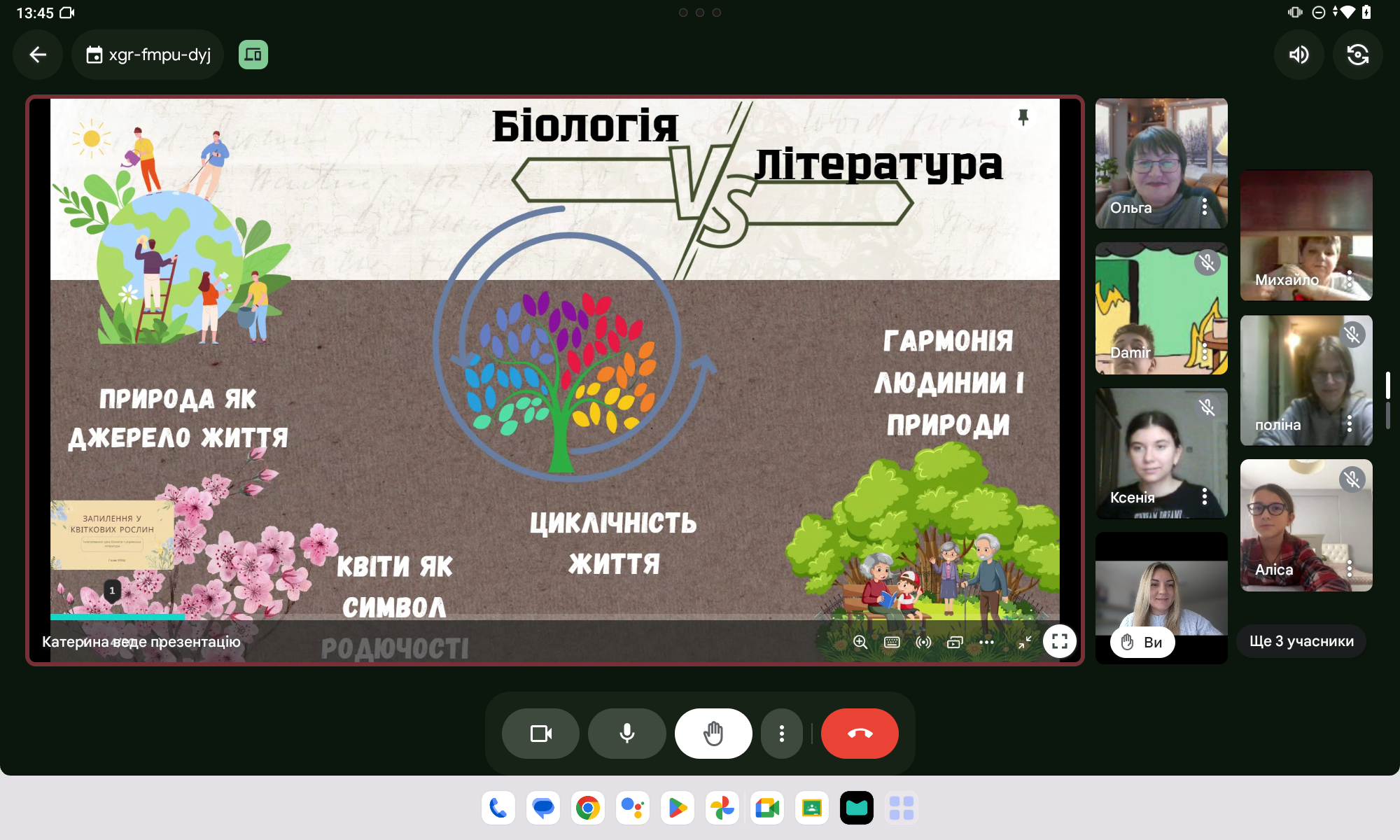Open the xgr-fmpu-dyj meeting details
Viewport: 1400px width, 840px height.
148,55
